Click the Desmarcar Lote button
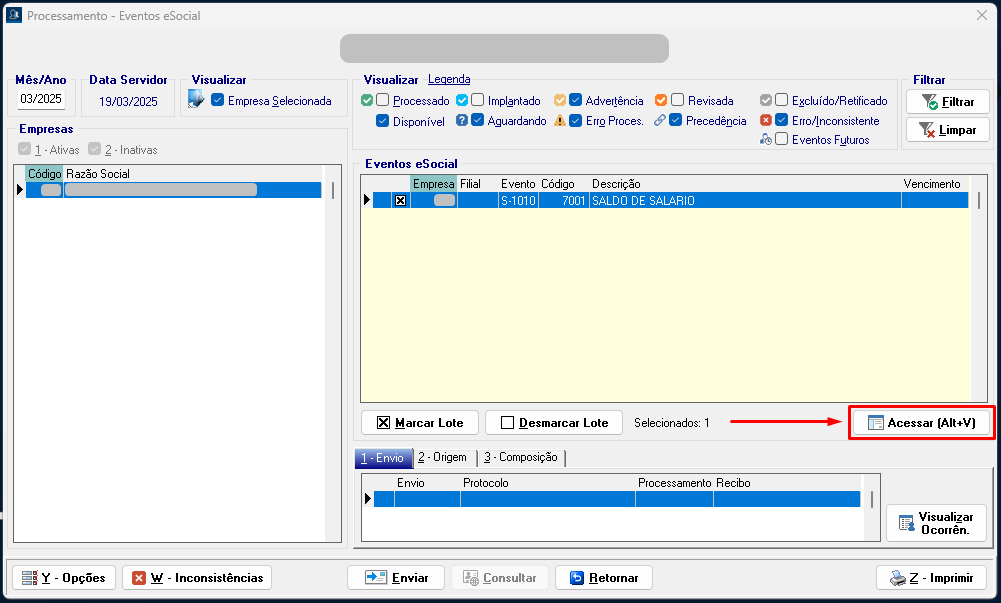Viewport: 1001px width, 603px height. pyautogui.click(x=553, y=423)
